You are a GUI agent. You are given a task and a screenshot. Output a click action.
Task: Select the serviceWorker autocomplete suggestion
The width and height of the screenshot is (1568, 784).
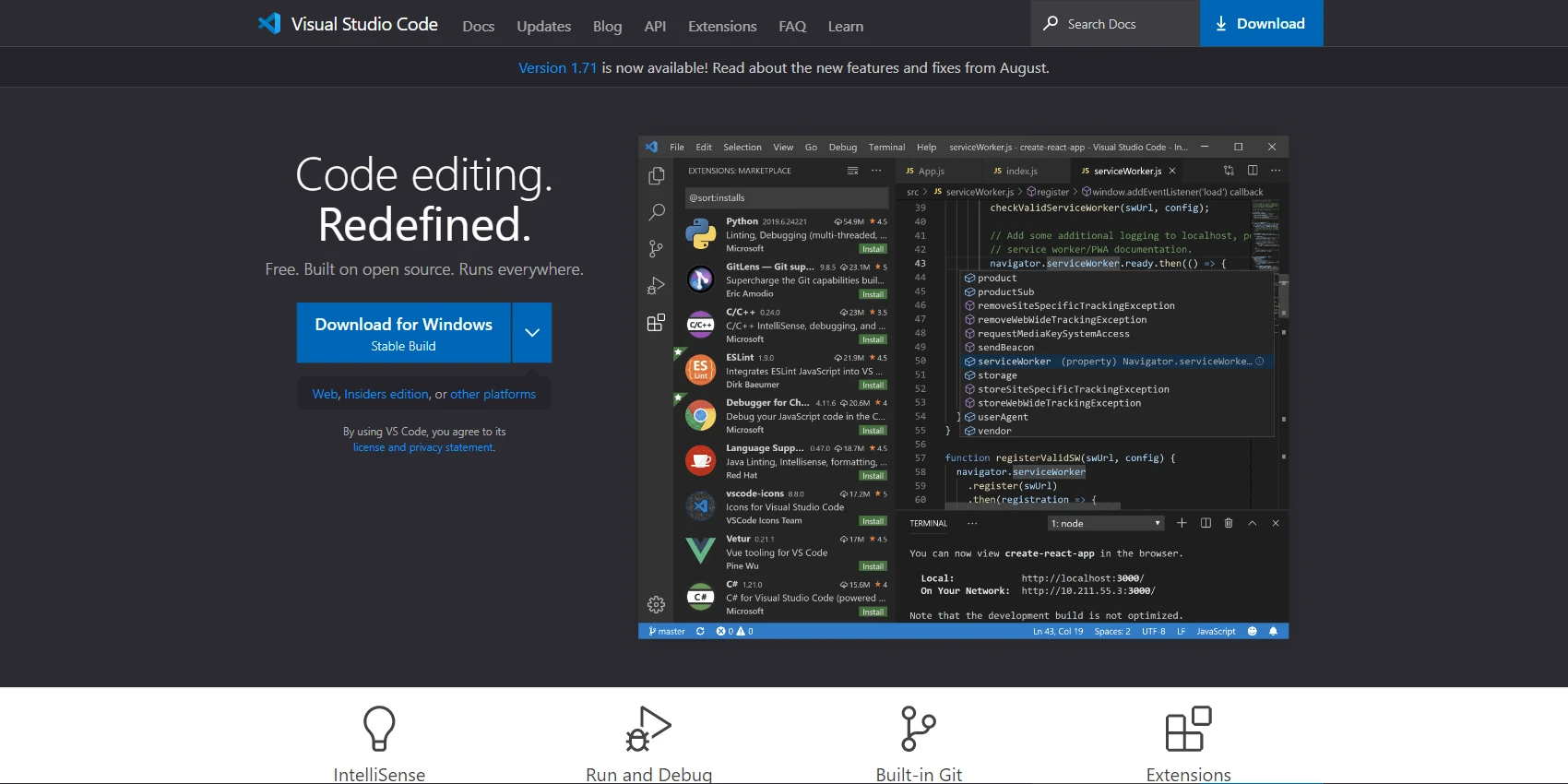(1117, 362)
